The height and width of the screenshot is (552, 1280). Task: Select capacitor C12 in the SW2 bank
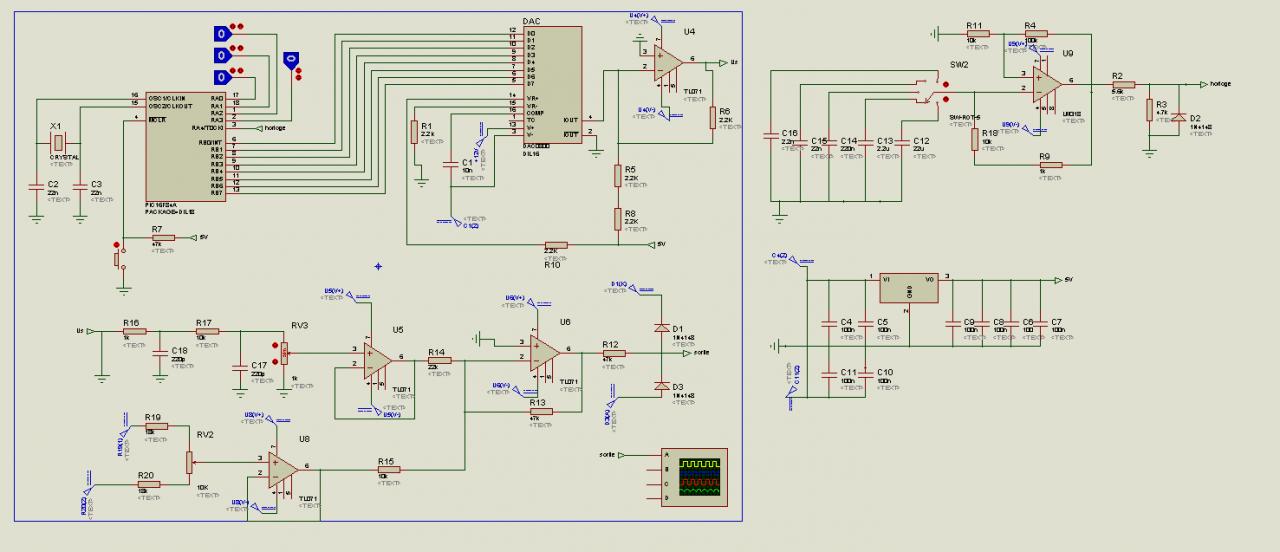(x=900, y=145)
